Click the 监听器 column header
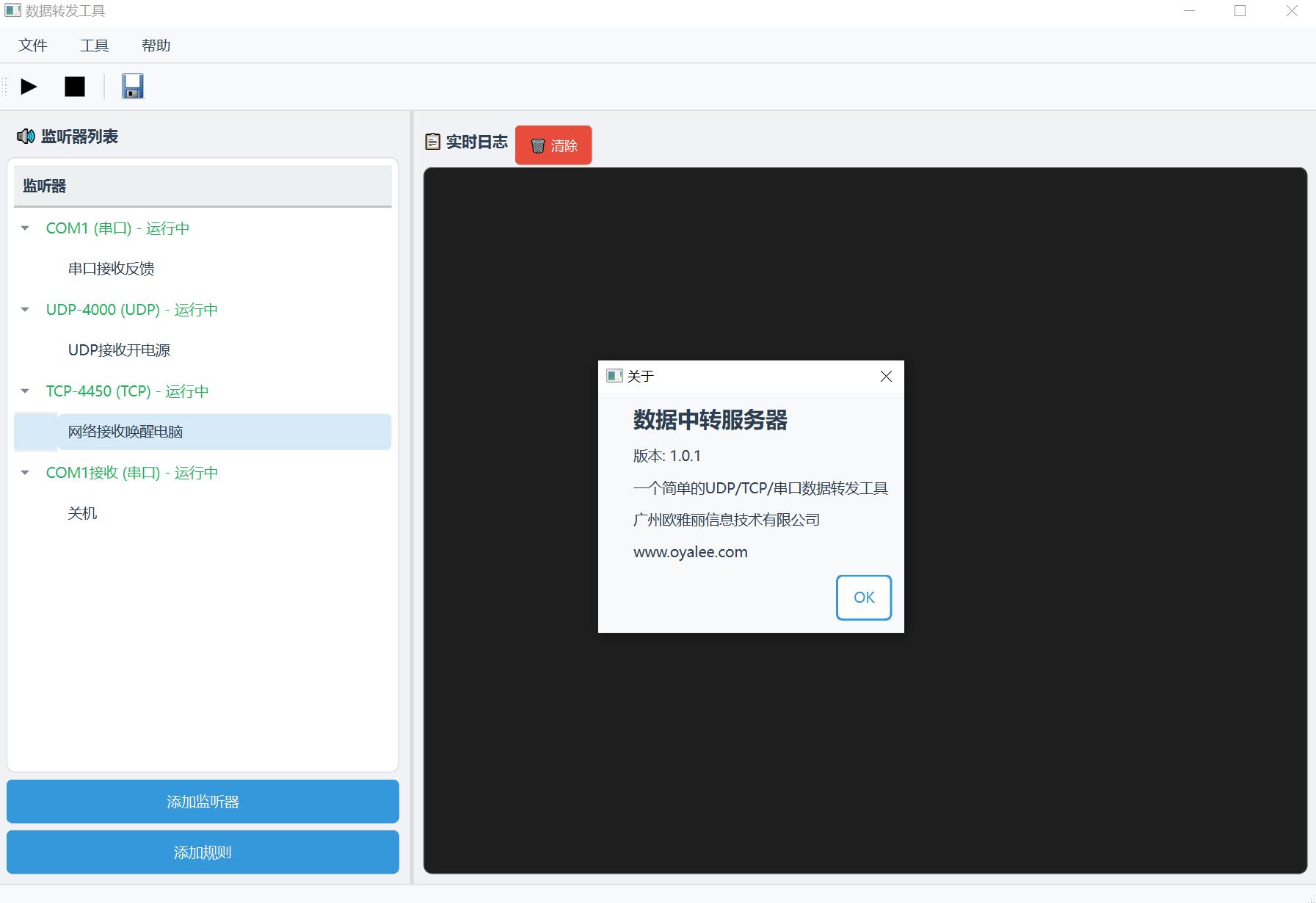Screen dimensions: 1316x903 pyautogui.click(x=203, y=186)
